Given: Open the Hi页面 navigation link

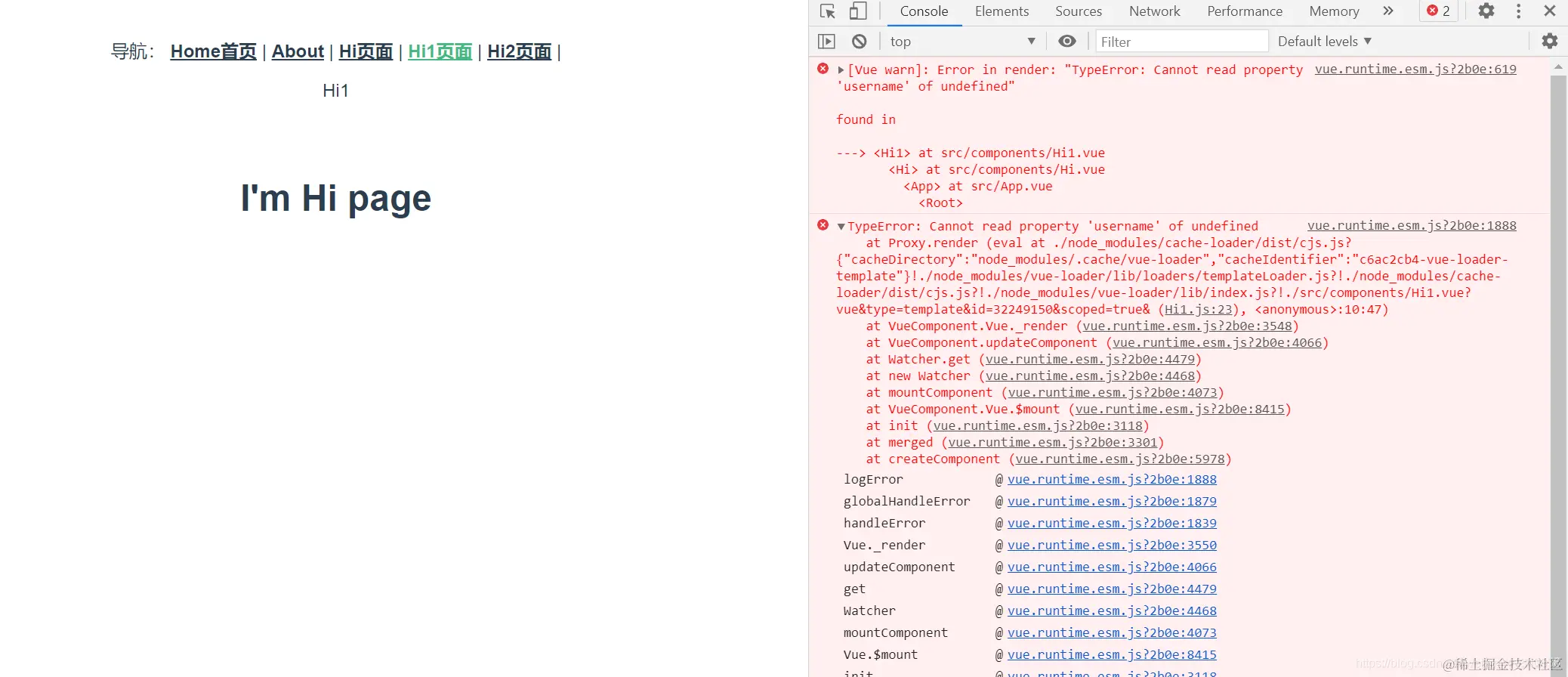Looking at the screenshot, I should tap(366, 51).
